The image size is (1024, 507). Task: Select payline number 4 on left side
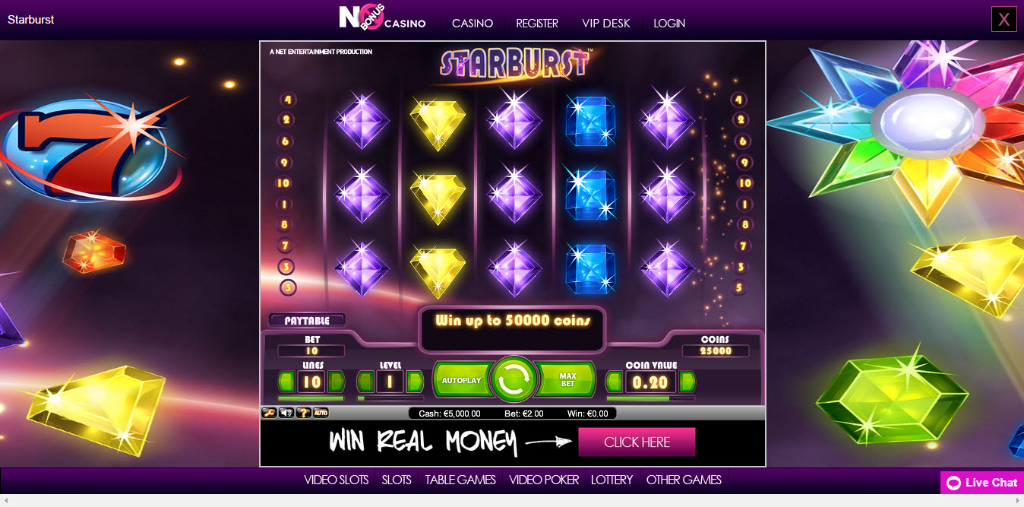click(287, 100)
